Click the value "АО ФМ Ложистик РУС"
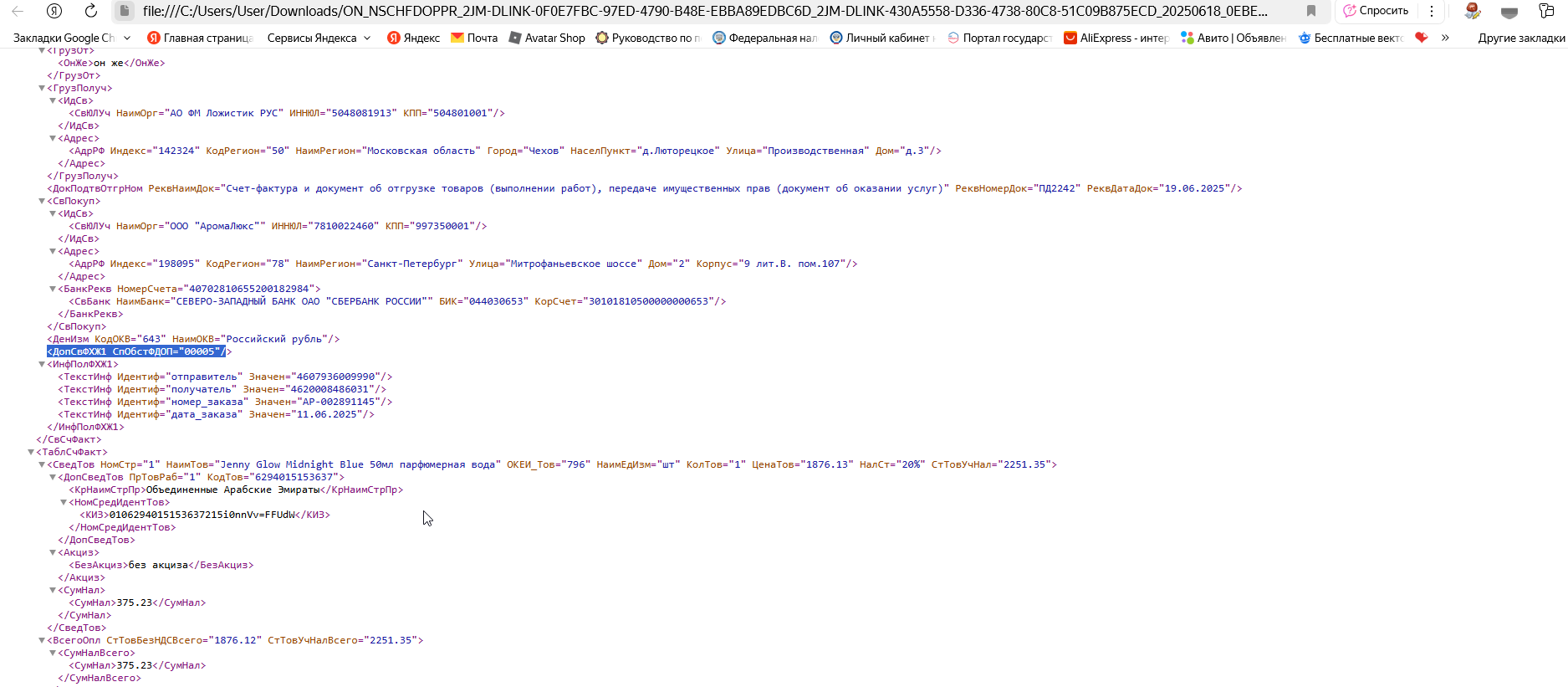The width and height of the screenshot is (1568, 687). pos(224,113)
